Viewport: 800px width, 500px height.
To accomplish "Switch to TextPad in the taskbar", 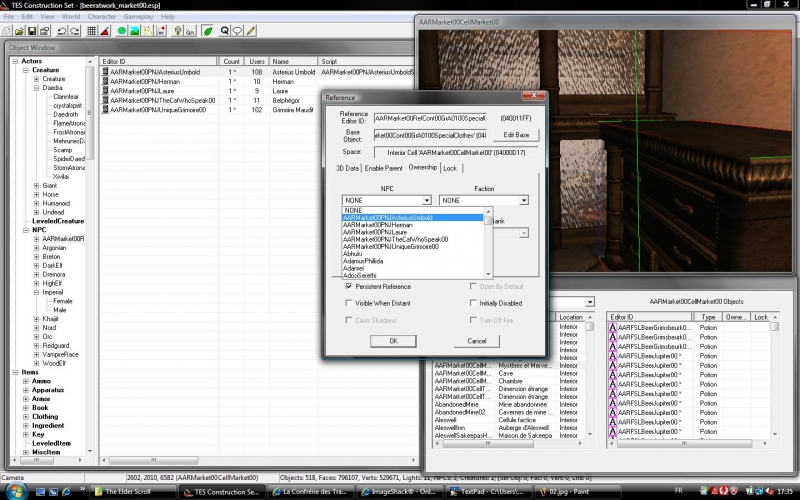I will click(487, 492).
